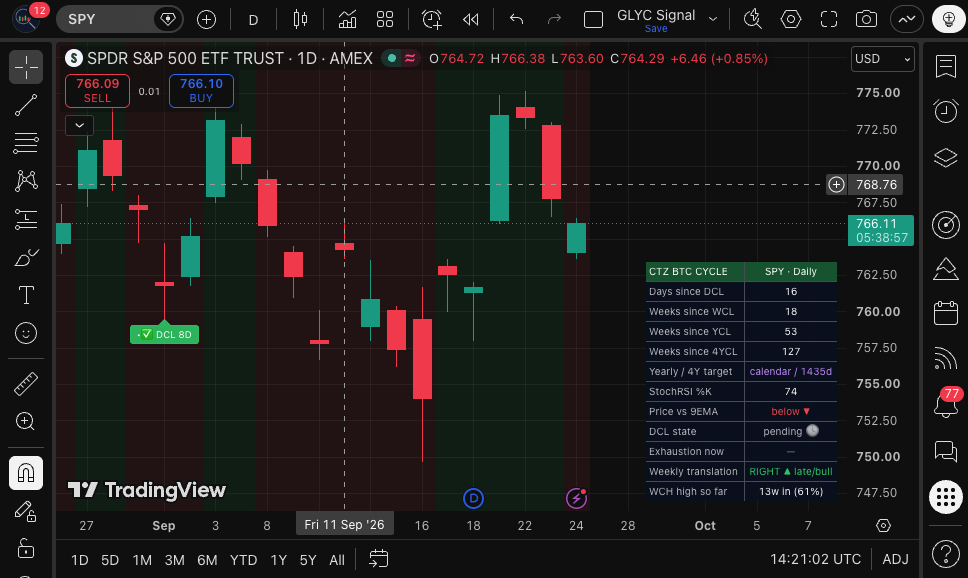Screen dimensions: 968x578
Task: Select the 5Y time range
Action: click(x=307, y=560)
